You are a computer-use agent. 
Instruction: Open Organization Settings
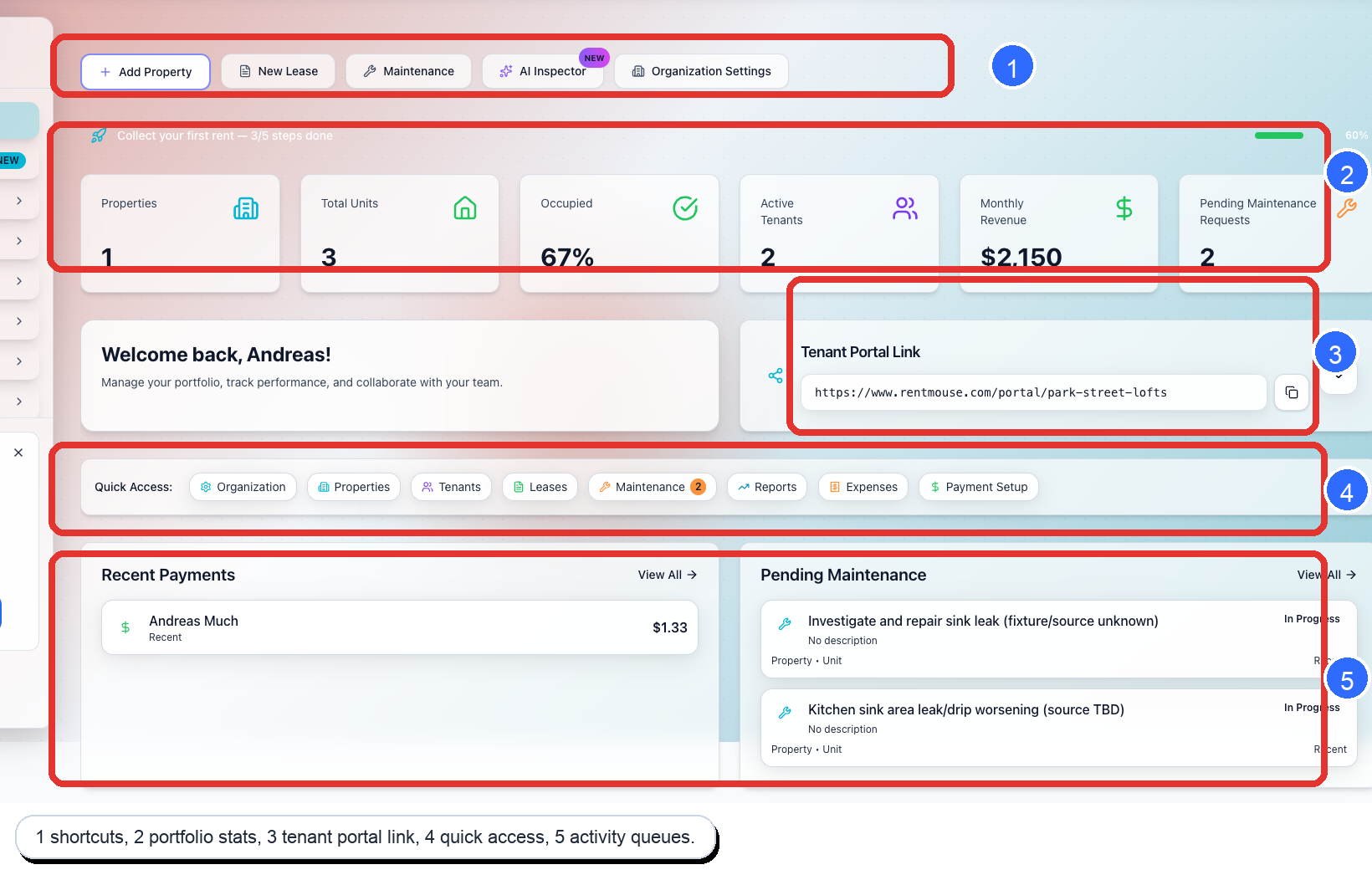point(701,71)
